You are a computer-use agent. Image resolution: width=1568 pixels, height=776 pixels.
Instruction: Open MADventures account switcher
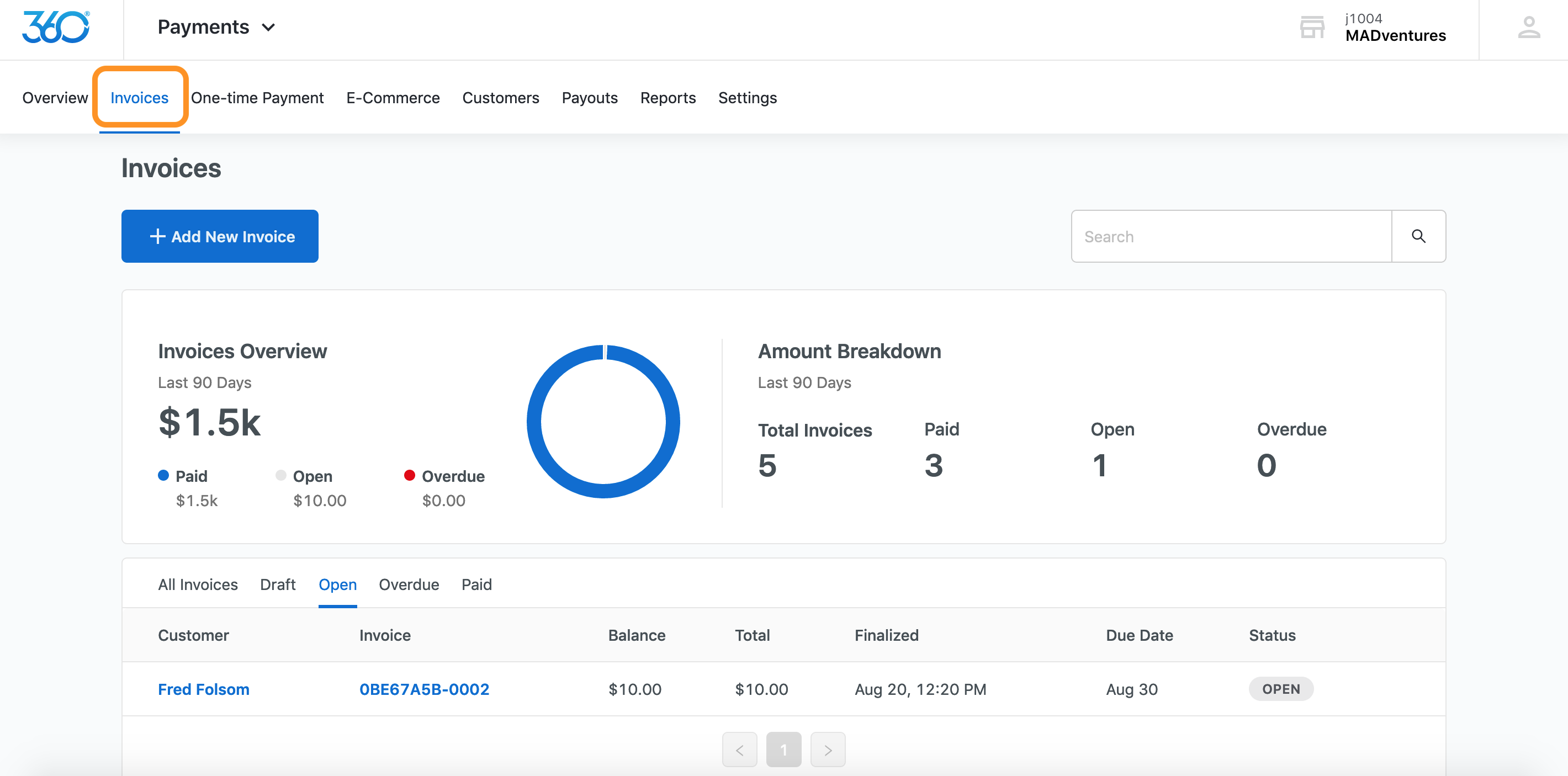pyautogui.click(x=1395, y=28)
